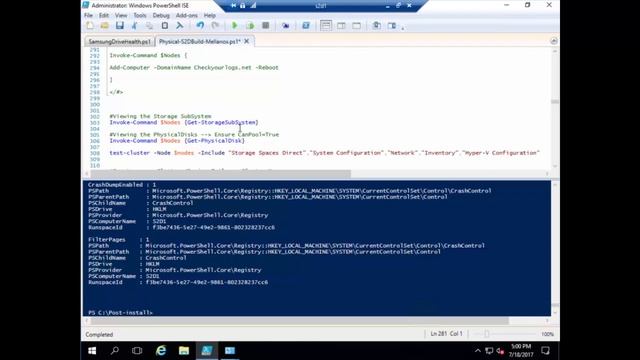The image size is (640, 360).
Task: Click the signal strength icon on connection bar
Action: [253, 5]
